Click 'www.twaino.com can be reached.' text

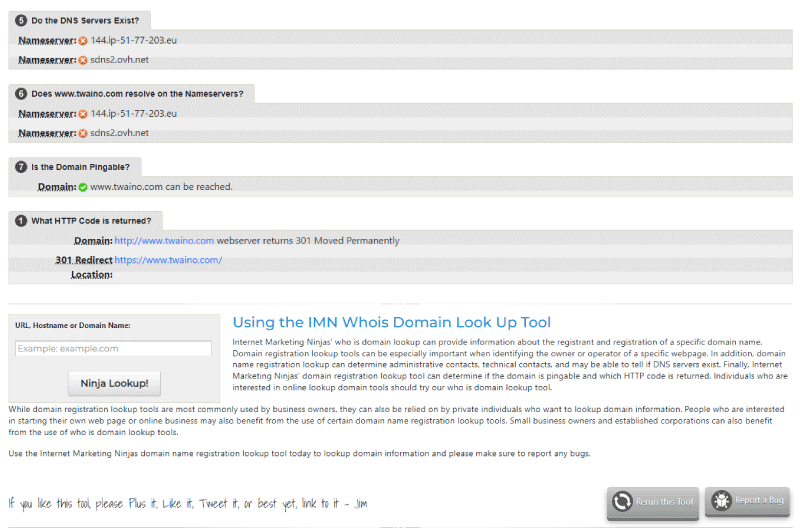click(161, 187)
